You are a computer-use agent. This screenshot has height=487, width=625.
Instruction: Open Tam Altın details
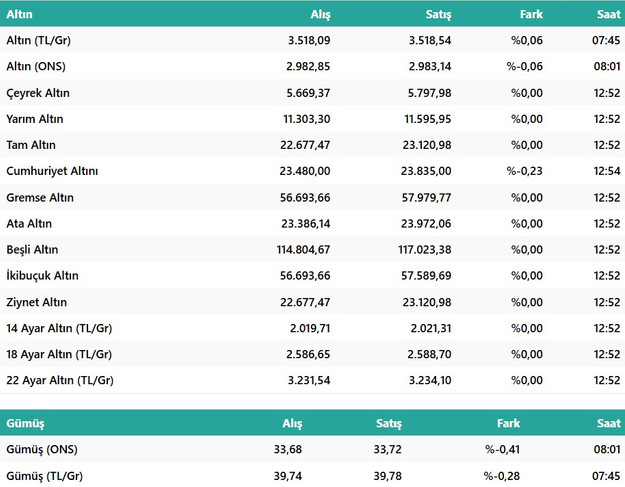[x=32, y=145]
